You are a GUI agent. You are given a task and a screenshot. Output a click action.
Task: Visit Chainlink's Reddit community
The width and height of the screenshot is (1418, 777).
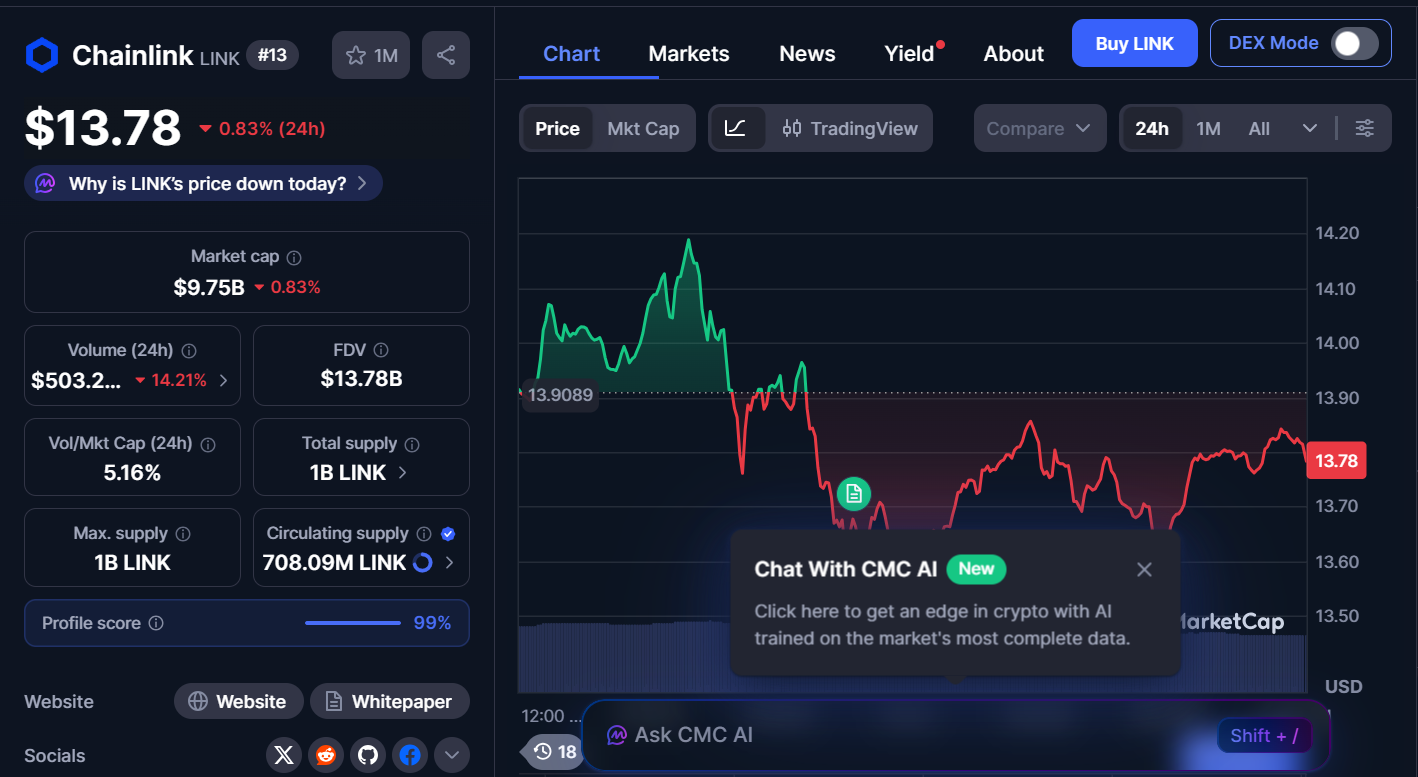click(325, 755)
